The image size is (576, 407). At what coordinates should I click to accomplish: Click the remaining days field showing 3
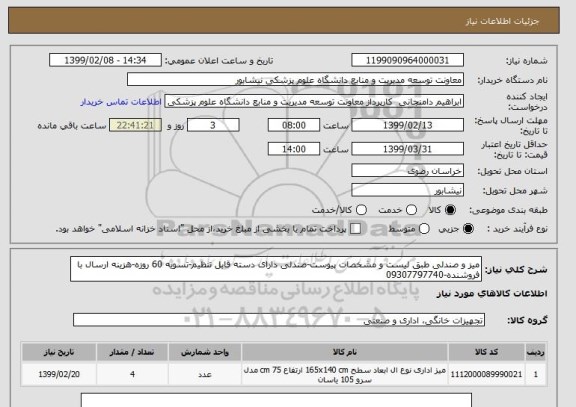213,125
